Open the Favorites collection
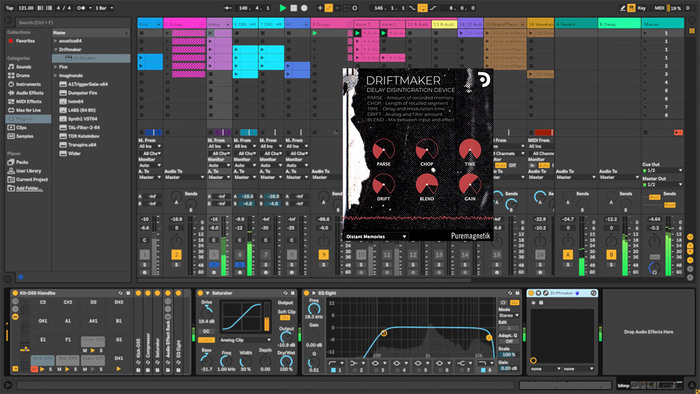700x394 pixels. click(25, 41)
